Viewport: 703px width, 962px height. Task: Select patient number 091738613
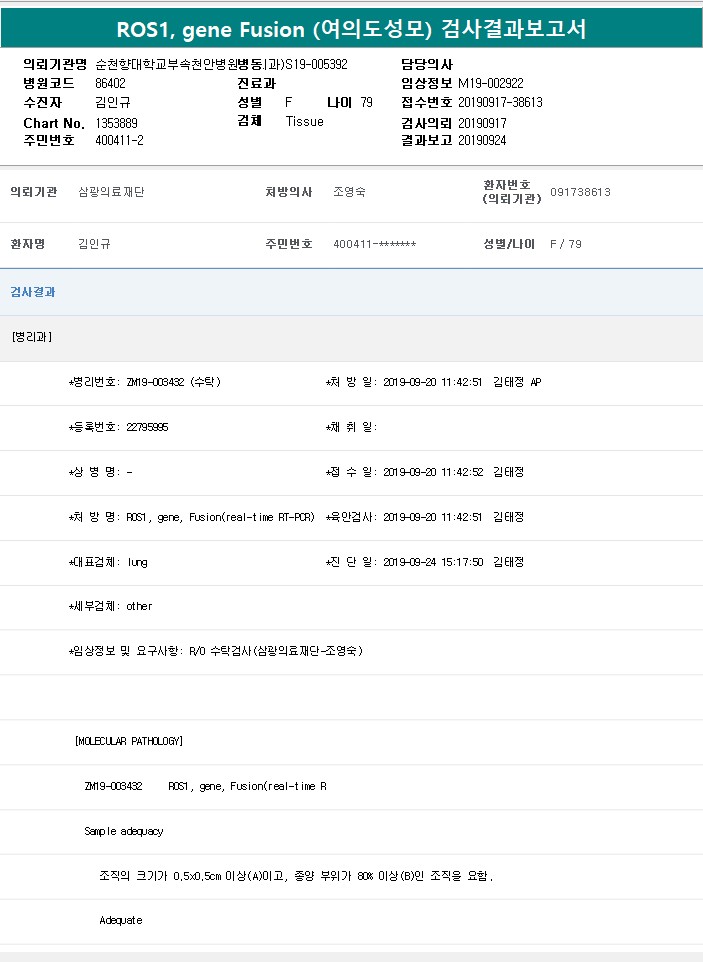click(x=580, y=192)
